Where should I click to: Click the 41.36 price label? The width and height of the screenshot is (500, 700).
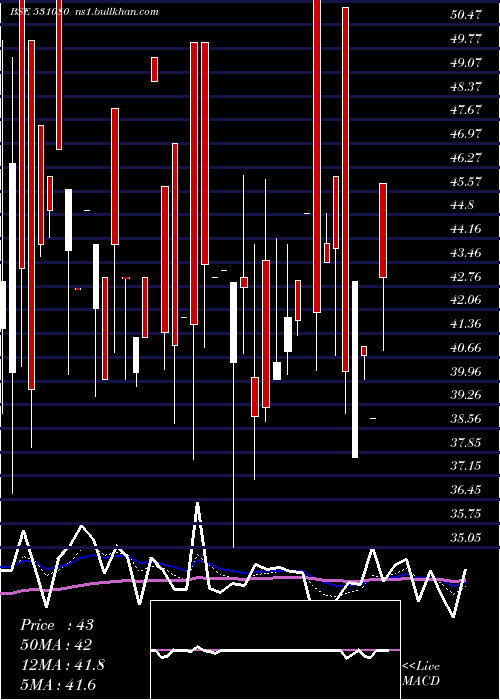466,324
